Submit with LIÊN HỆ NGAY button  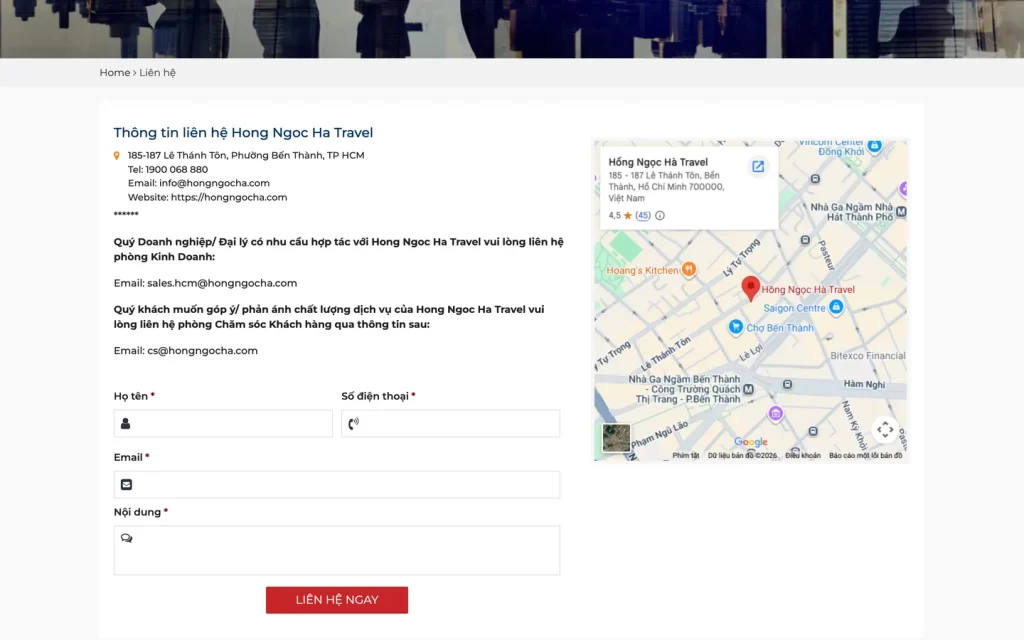pos(337,600)
